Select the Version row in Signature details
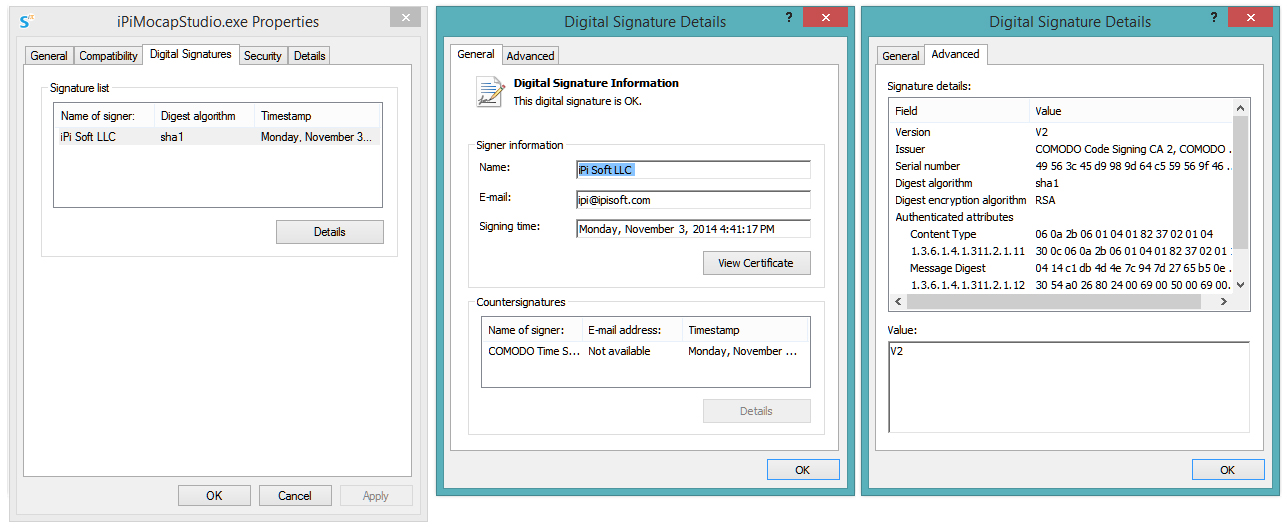The image size is (1287, 532). (1061, 132)
